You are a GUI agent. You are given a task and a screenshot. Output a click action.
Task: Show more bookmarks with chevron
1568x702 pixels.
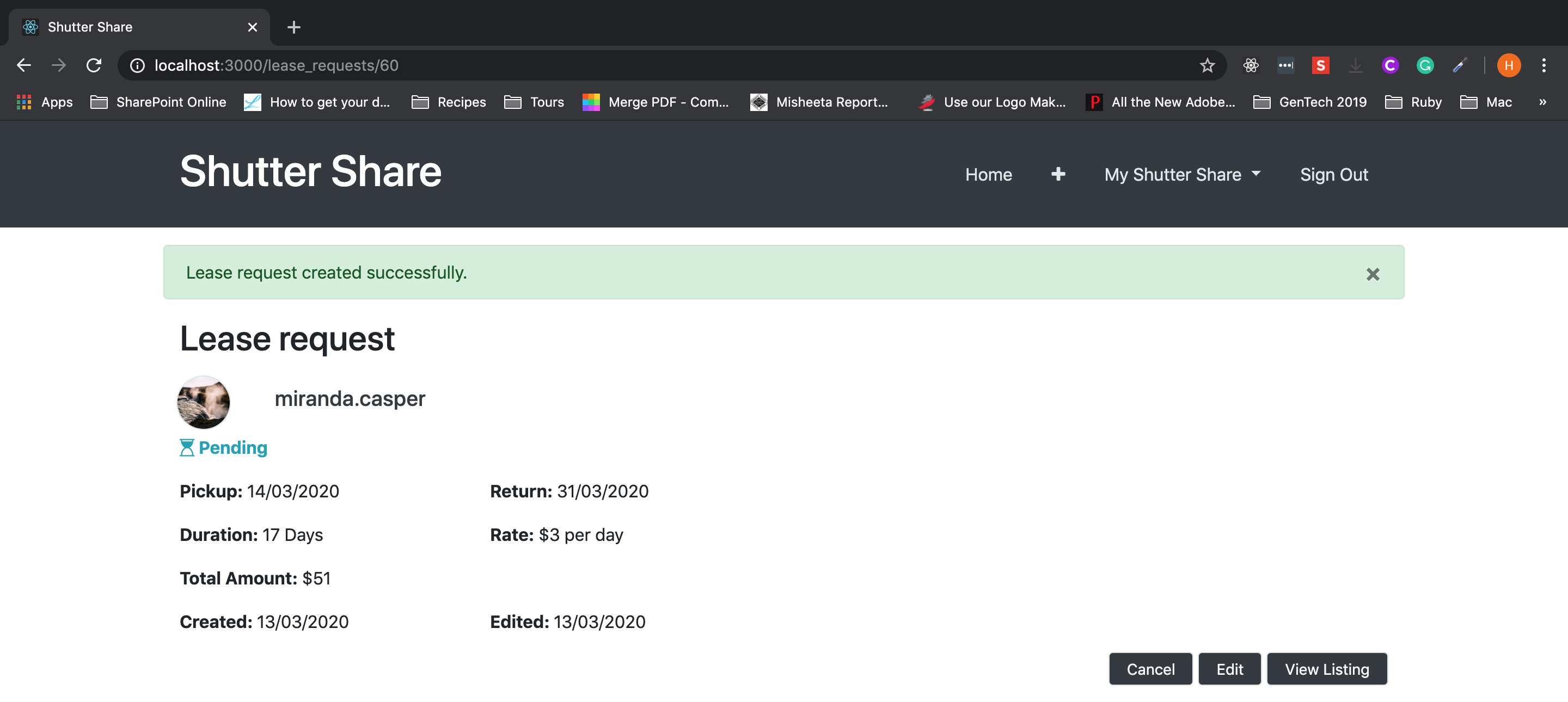pyautogui.click(x=1542, y=102)
